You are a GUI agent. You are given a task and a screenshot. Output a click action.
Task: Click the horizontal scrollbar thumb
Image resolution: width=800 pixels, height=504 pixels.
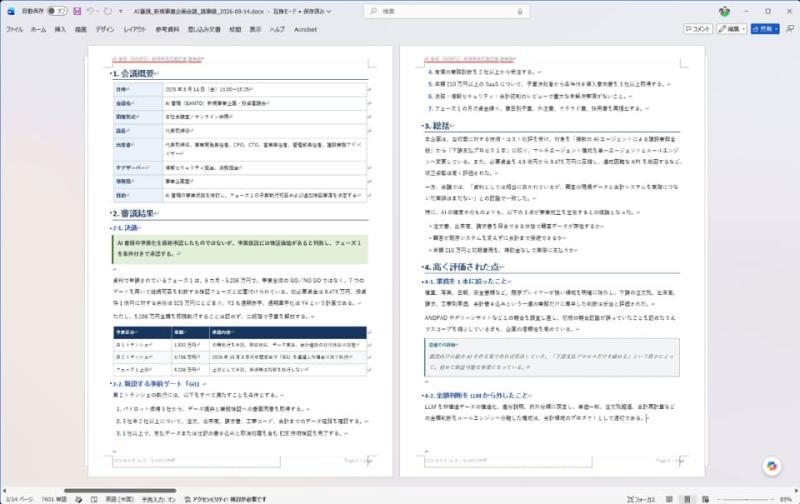pyautogui.click(x=120, y=491)
